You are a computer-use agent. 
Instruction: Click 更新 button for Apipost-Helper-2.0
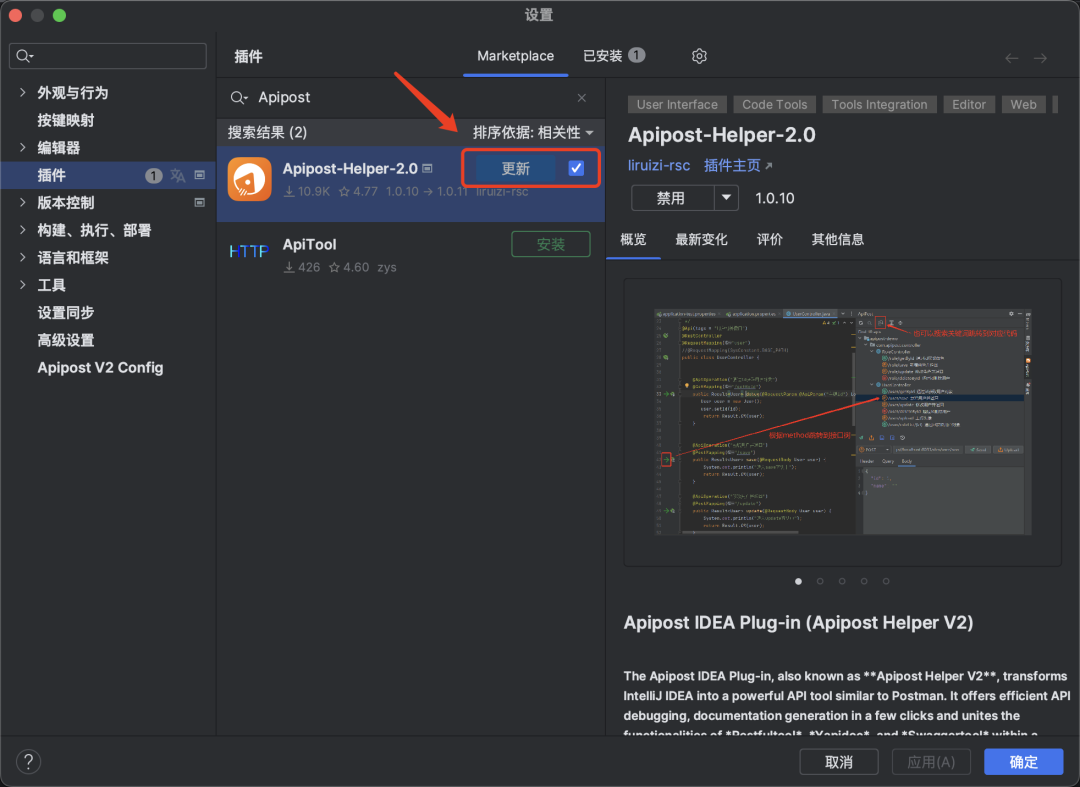515,169
